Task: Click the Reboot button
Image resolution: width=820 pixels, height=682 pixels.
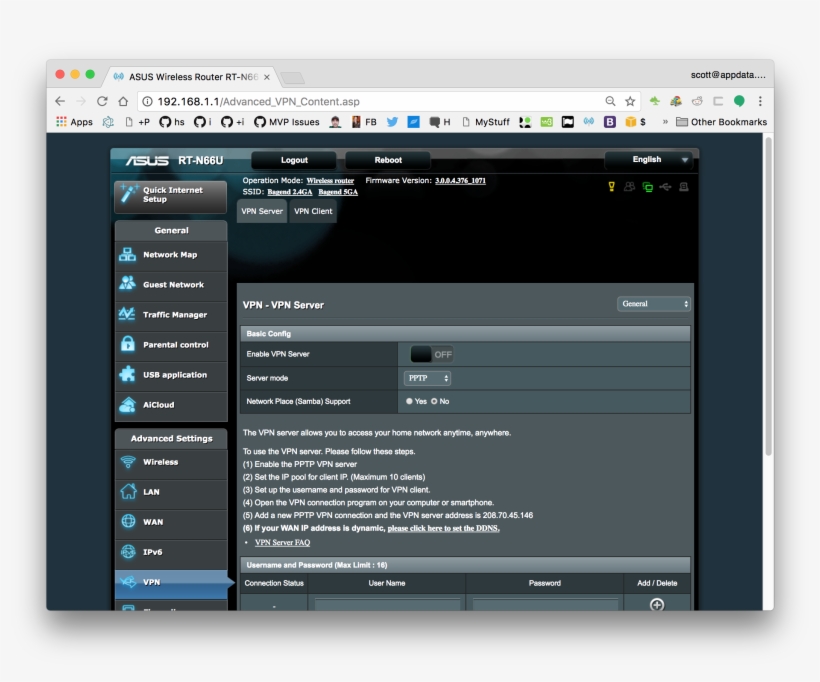Action: tap(387, 159)
